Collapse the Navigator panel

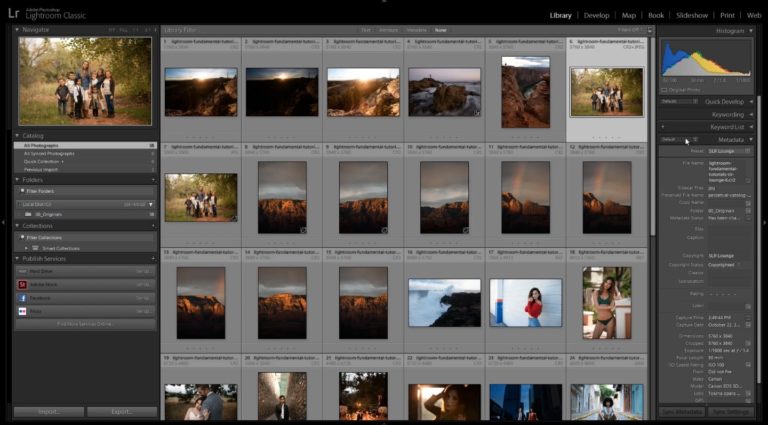click(x=17, y=30)
